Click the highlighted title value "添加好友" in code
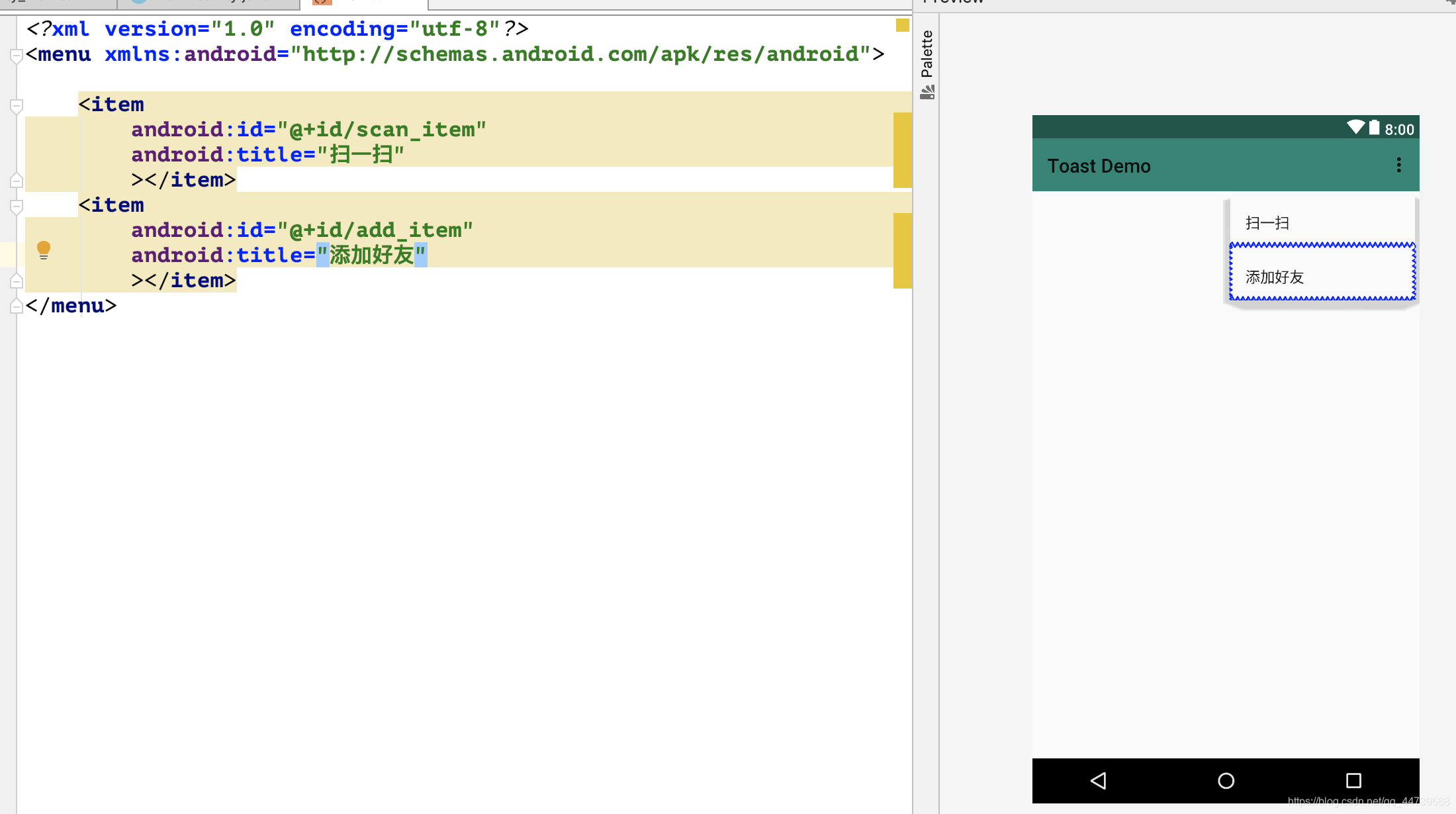This screenshot has height=814, width=1456. pos(372,255)
